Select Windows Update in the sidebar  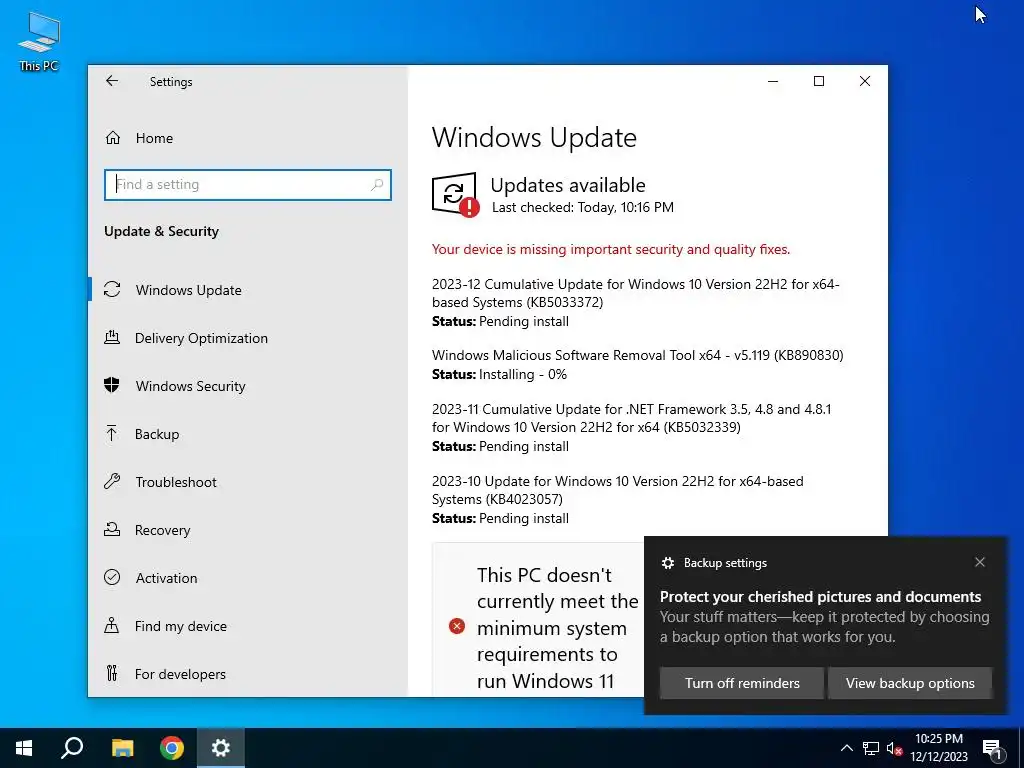189,290
